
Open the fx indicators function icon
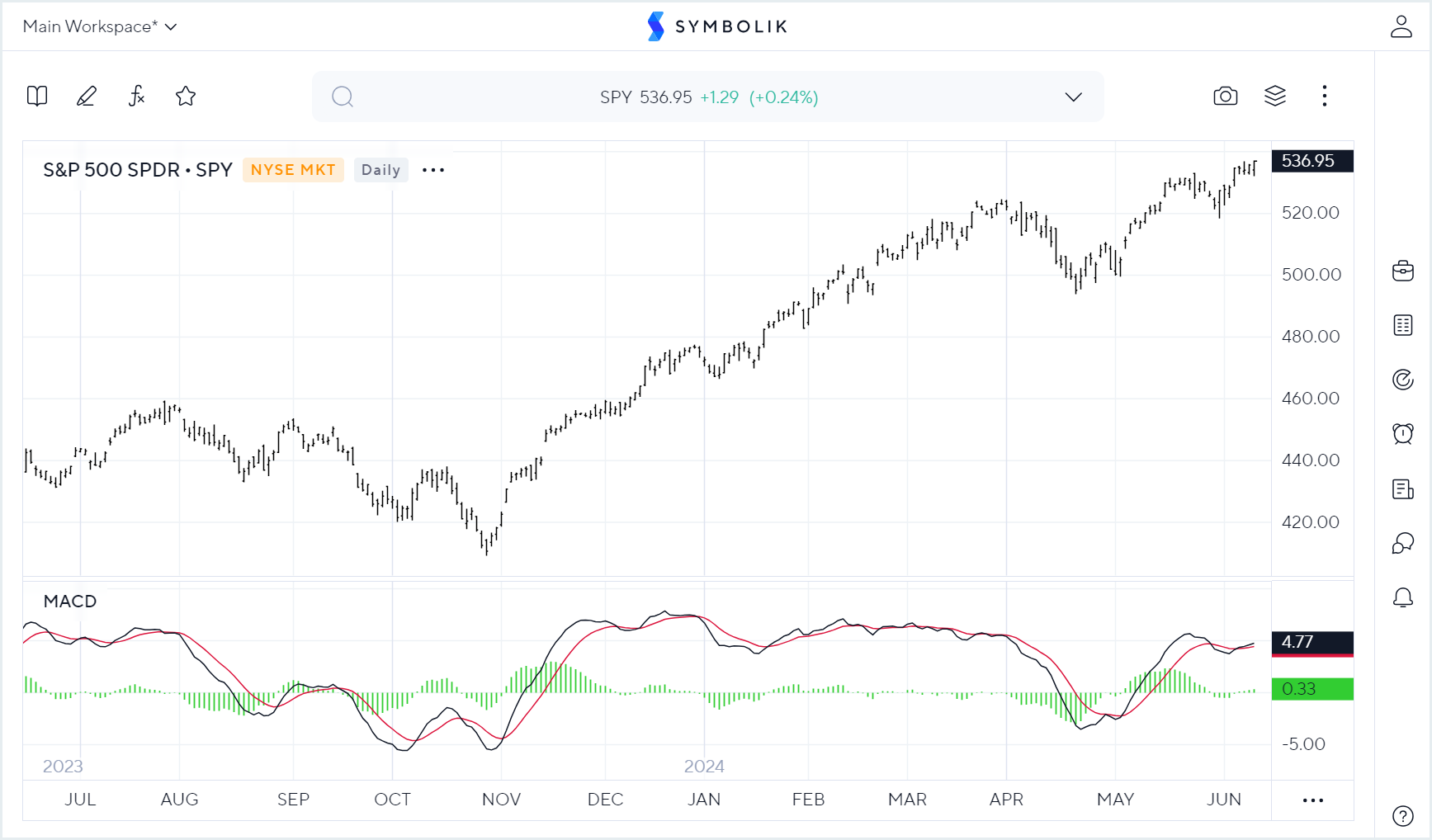tap(137, 97)
